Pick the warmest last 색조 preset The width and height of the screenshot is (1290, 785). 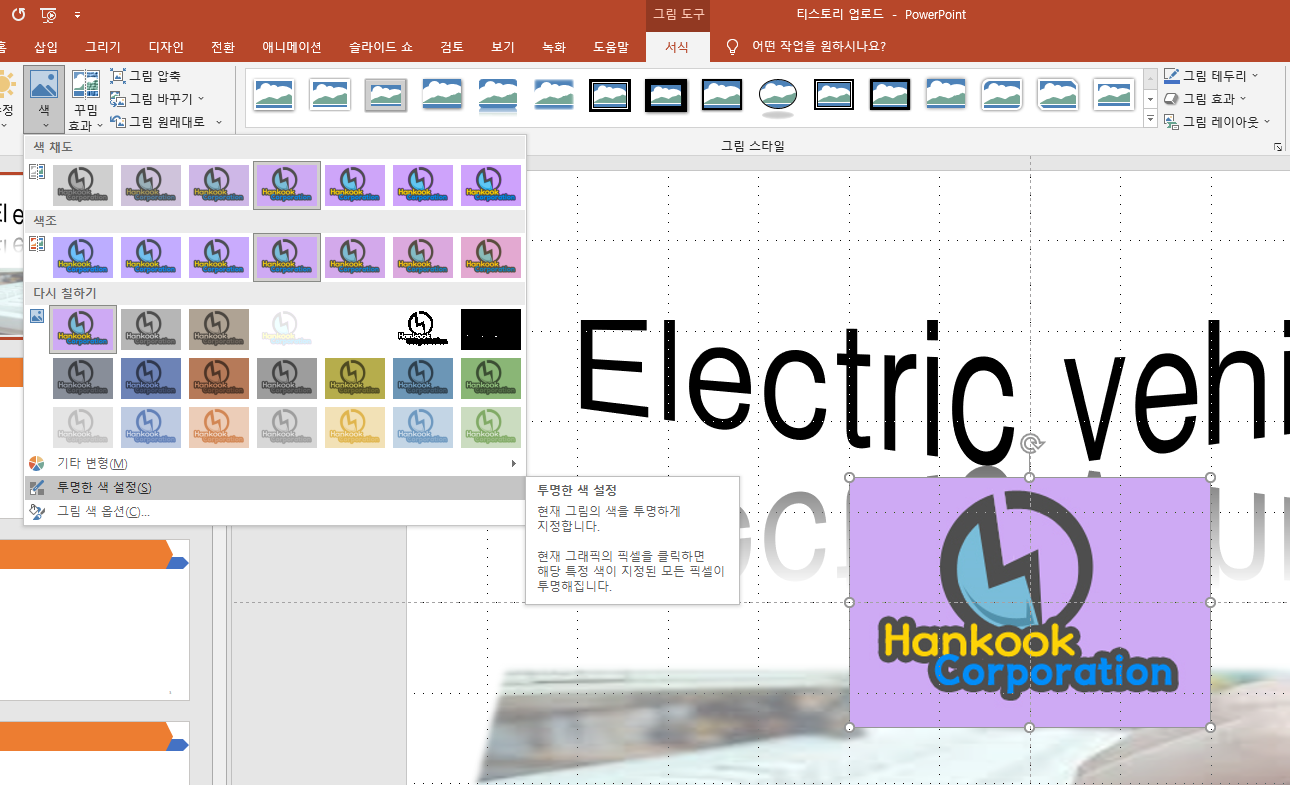491,257
